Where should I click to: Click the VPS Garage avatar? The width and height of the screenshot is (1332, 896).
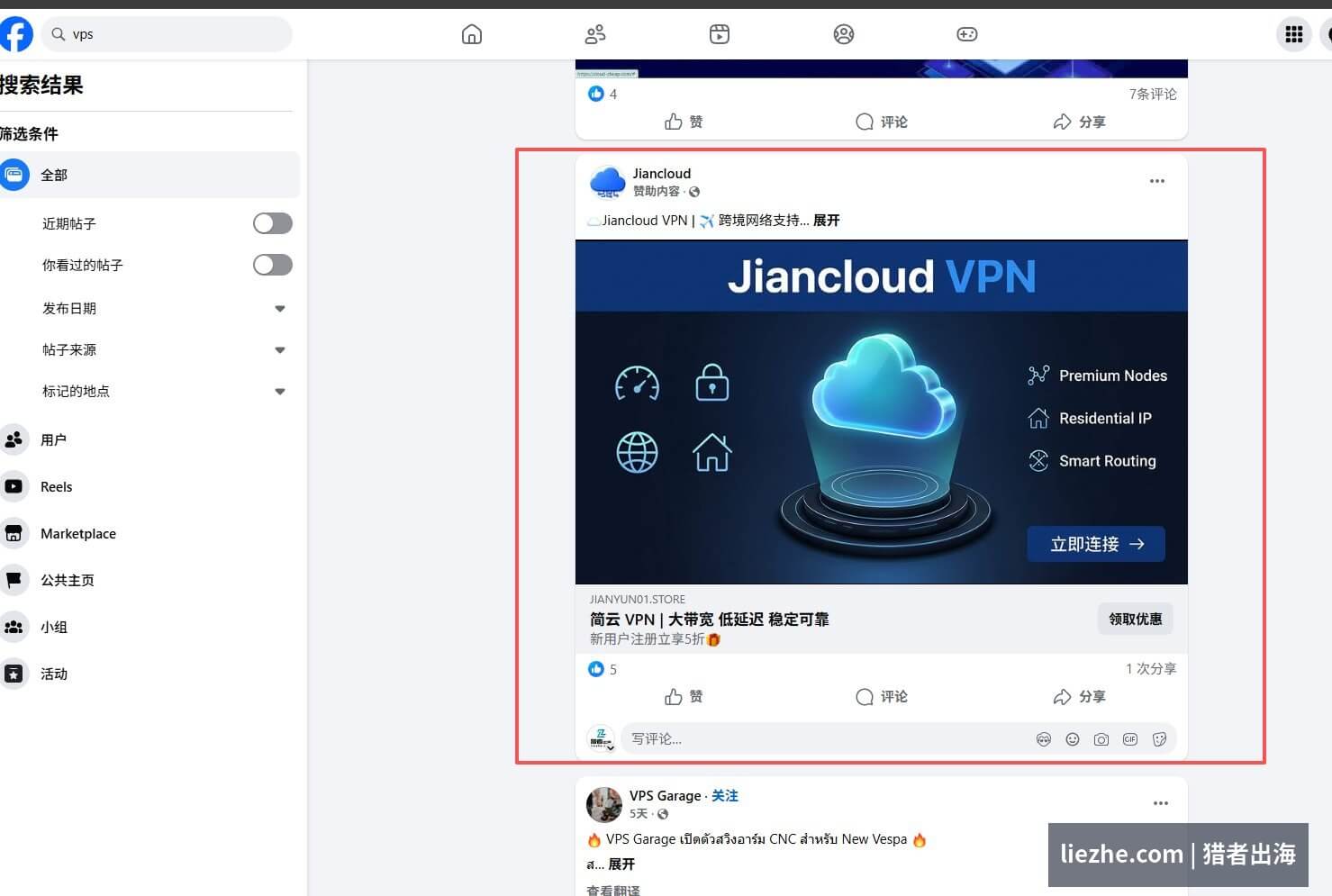point(604,804)
